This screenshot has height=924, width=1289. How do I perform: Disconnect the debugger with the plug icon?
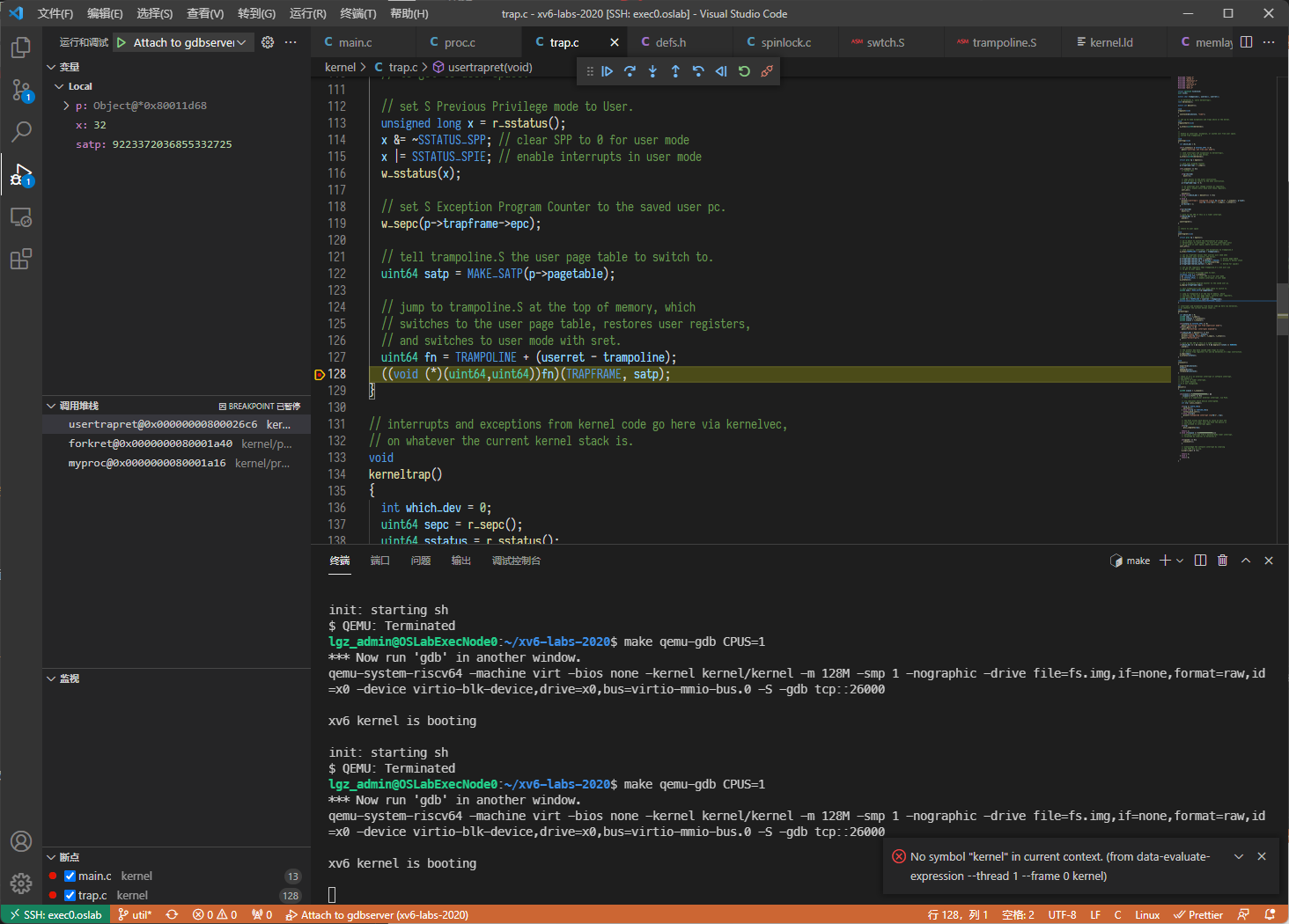(x=767, y=71)
